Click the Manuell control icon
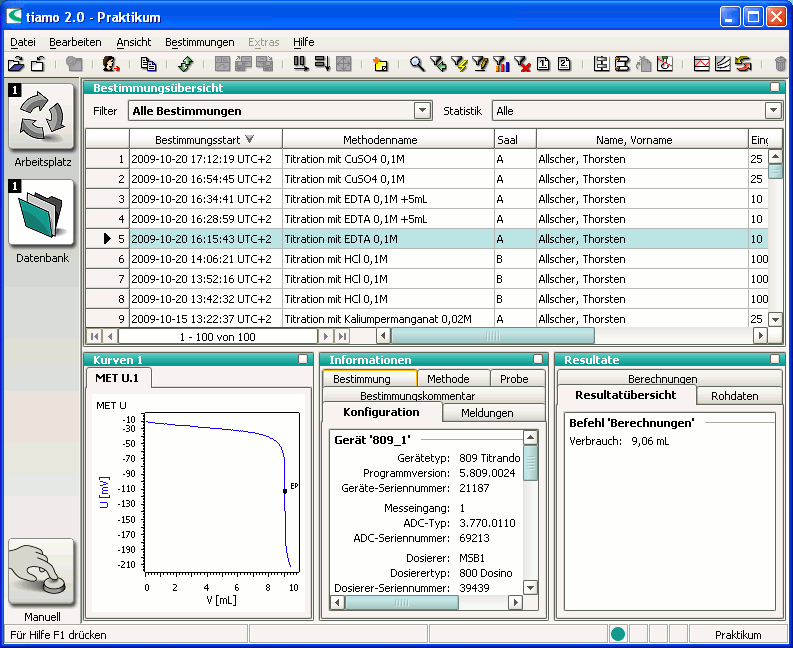Viewport: 793px width, 648px height. [41, 571]
